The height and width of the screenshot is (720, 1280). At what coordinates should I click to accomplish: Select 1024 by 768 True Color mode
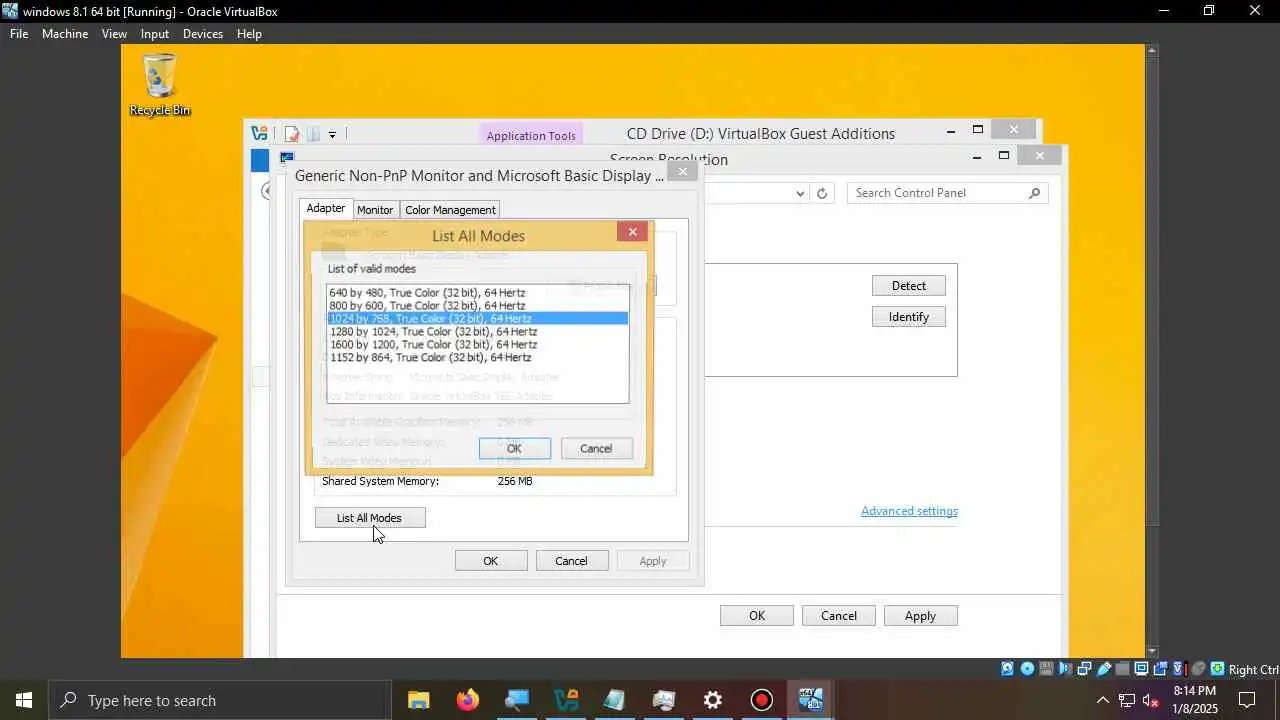[x=477, y=318]
